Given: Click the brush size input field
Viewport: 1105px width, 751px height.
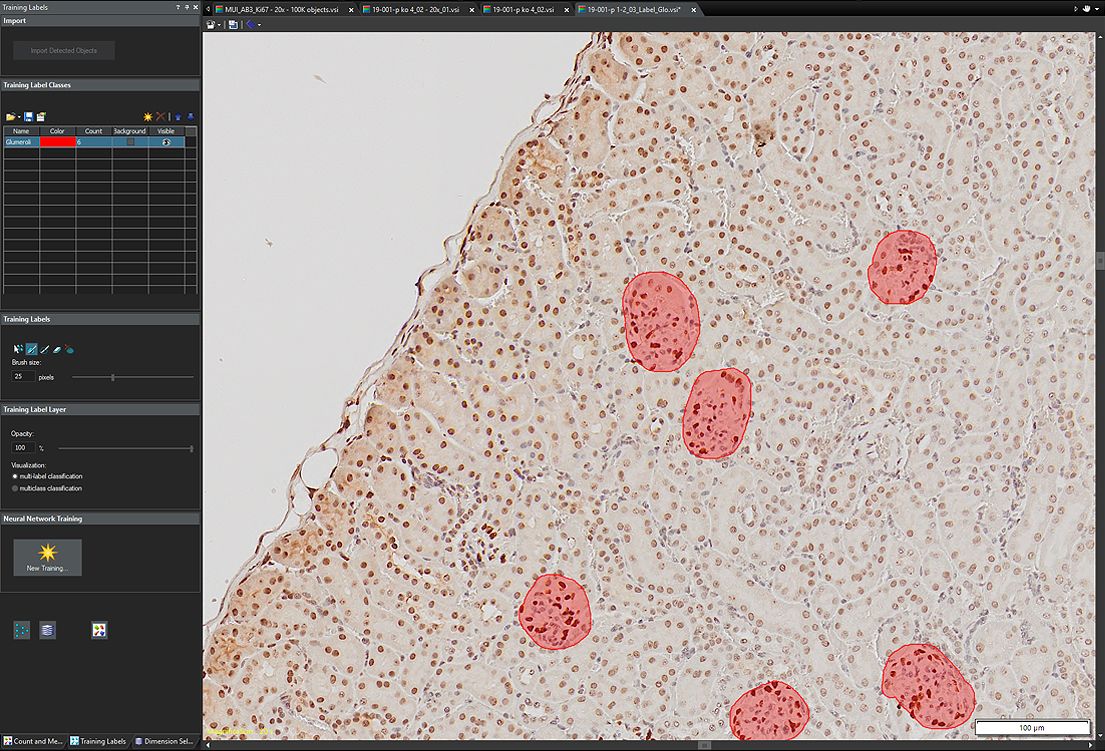Looking at the screenshot, I should click(x=22, y=377).
